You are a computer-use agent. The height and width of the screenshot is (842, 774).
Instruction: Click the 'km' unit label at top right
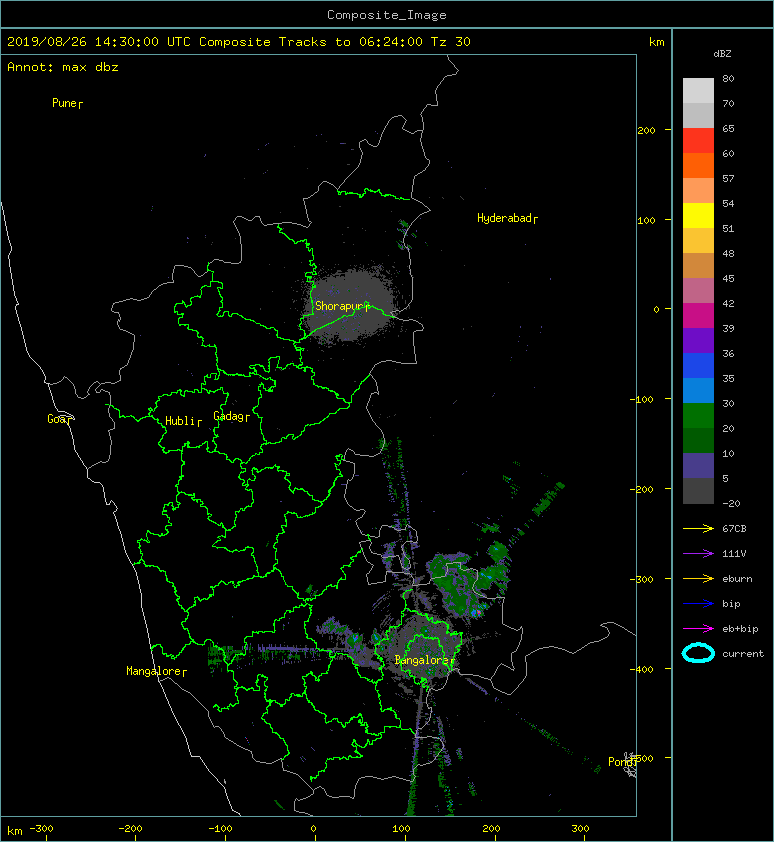[657, 42]
